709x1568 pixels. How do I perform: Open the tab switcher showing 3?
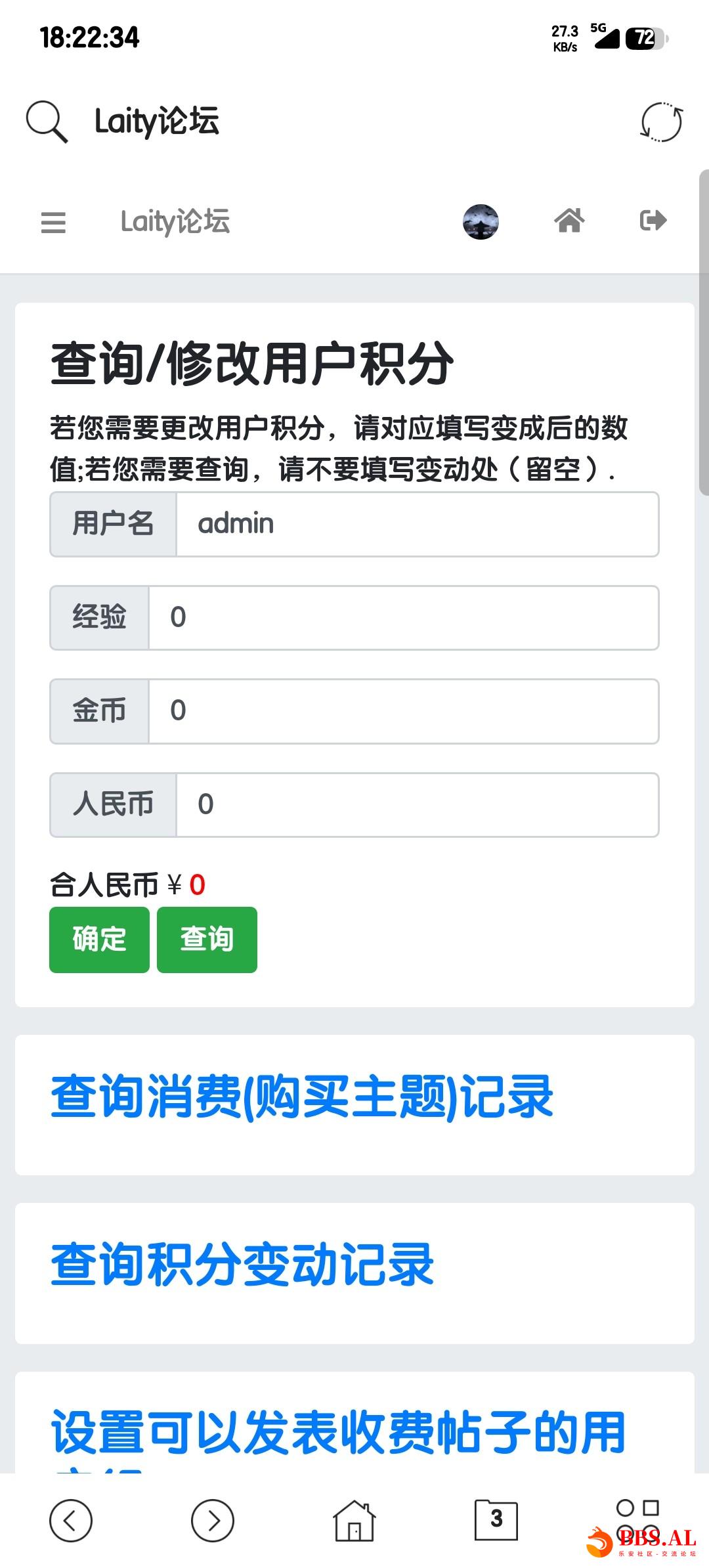[496, 1519]
